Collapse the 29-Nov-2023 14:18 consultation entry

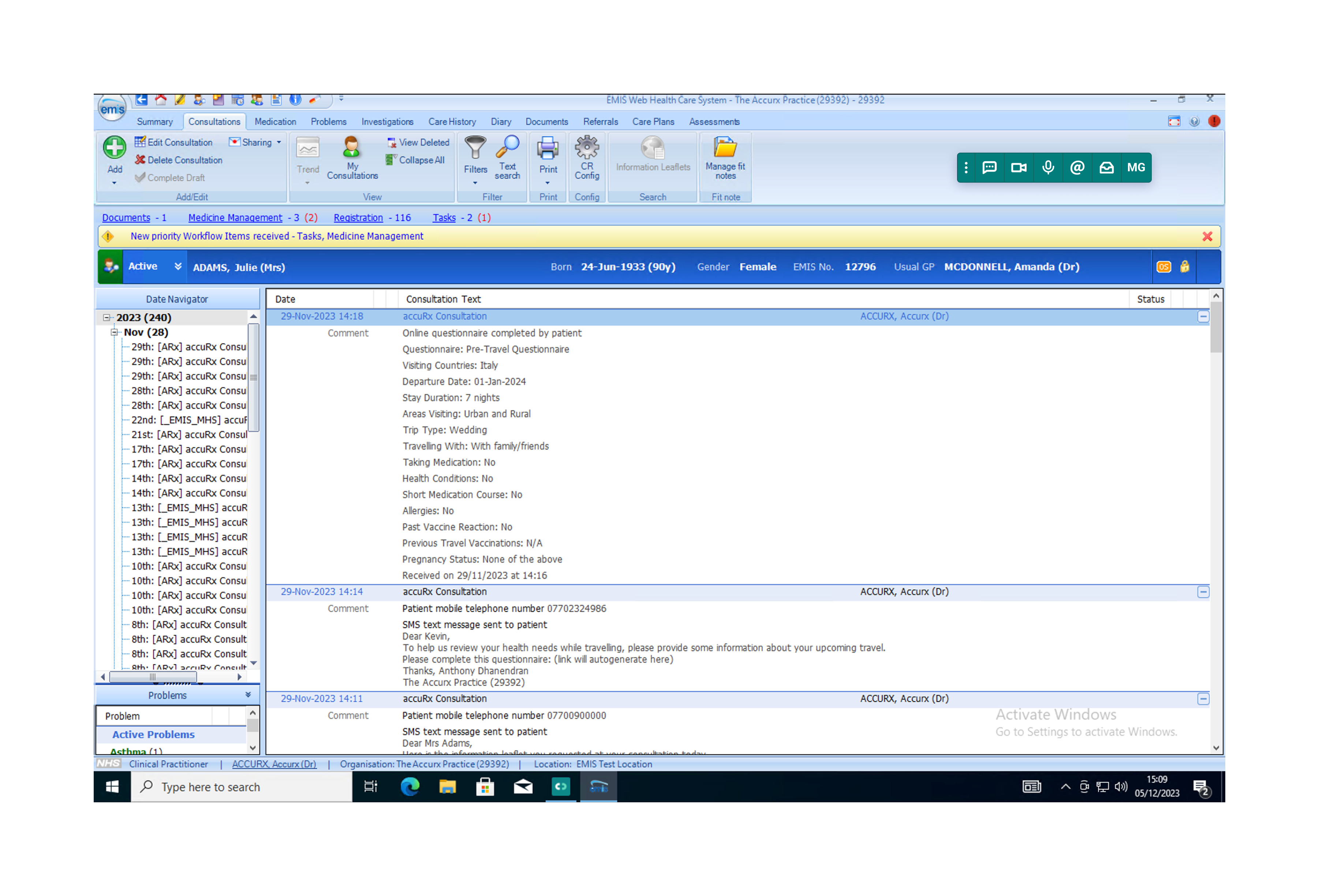(1203, 317)
